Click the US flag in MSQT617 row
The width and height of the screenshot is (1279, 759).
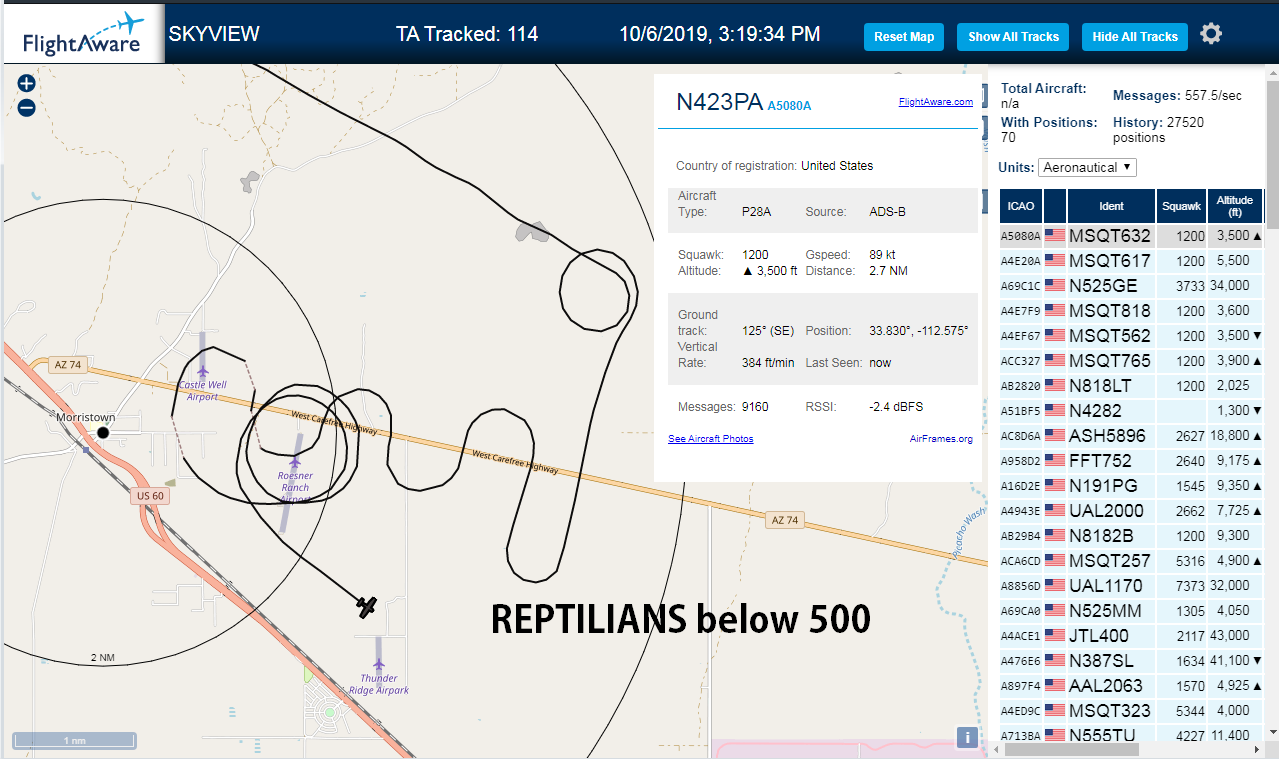click(x=1054, y=261)
